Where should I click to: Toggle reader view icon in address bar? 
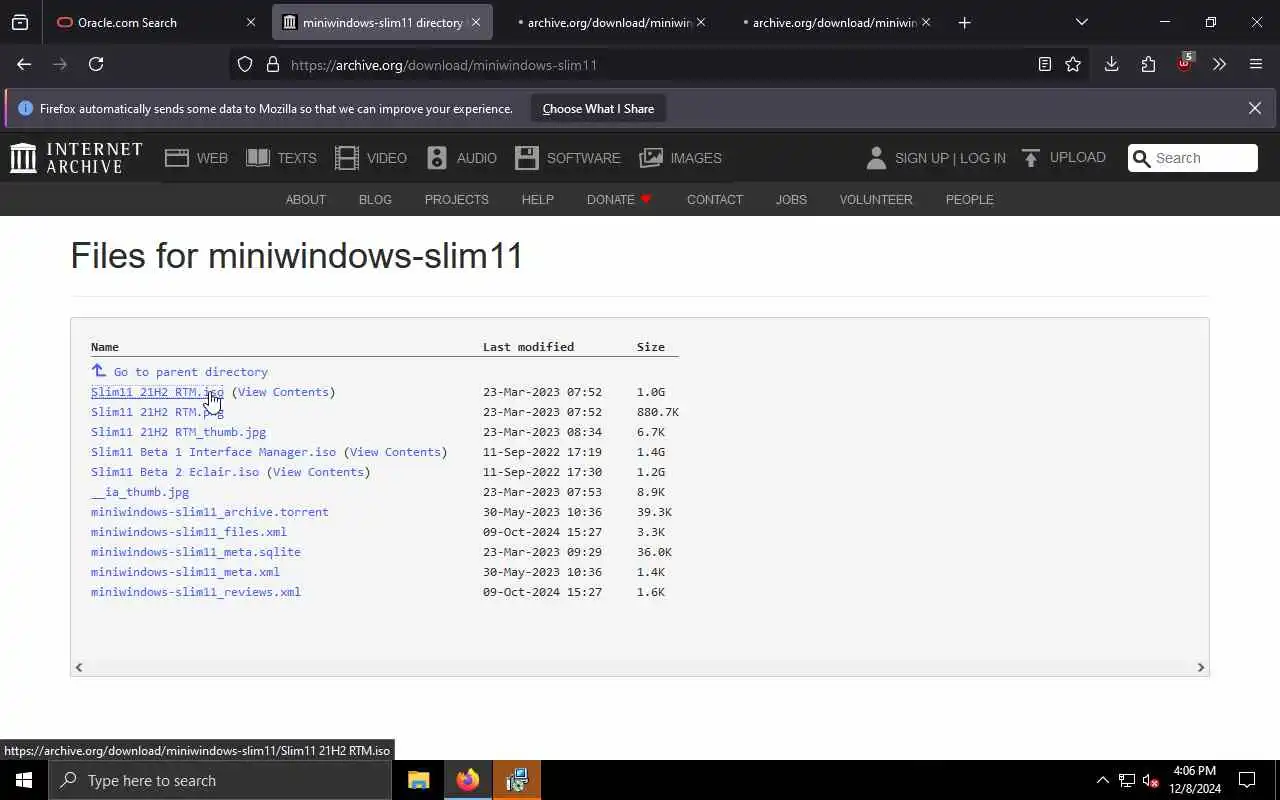(x=1044, y=64)
